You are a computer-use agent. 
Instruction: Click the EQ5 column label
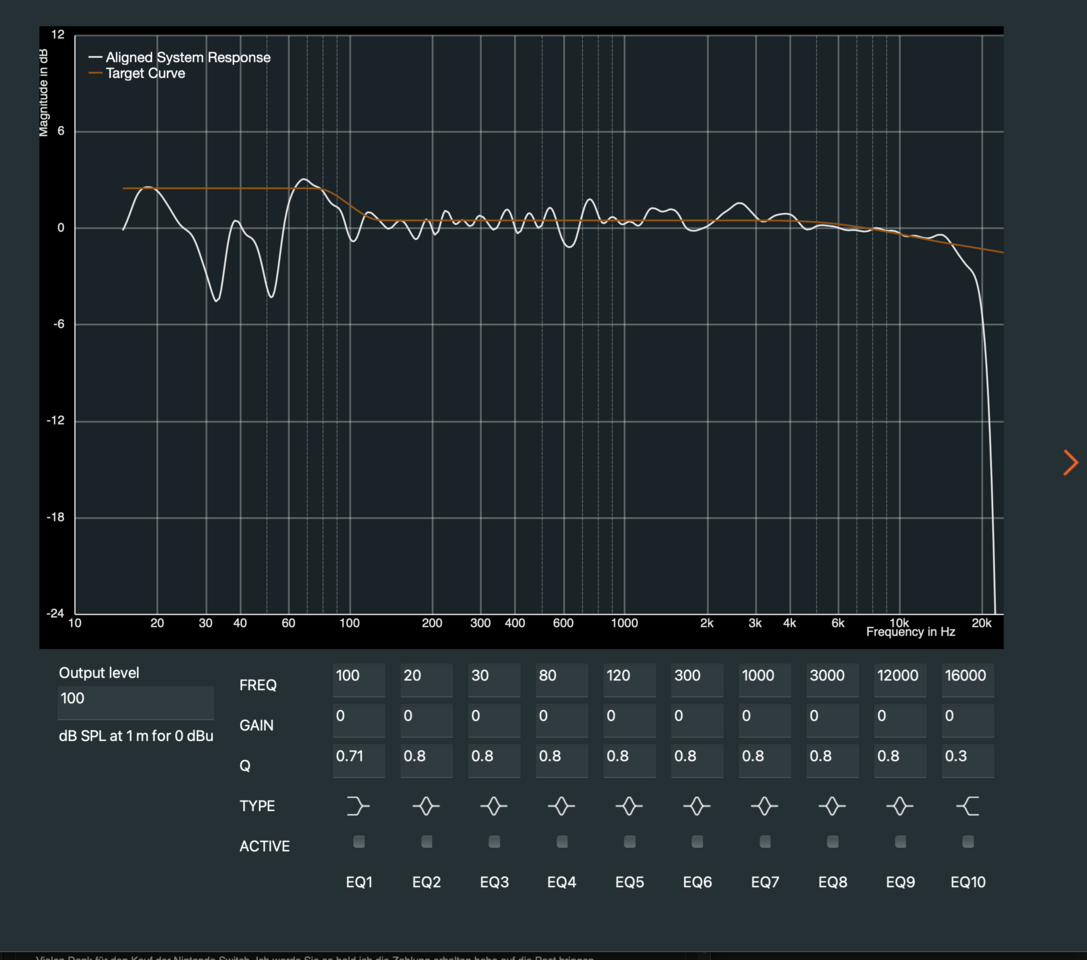(x=629, y=882)
